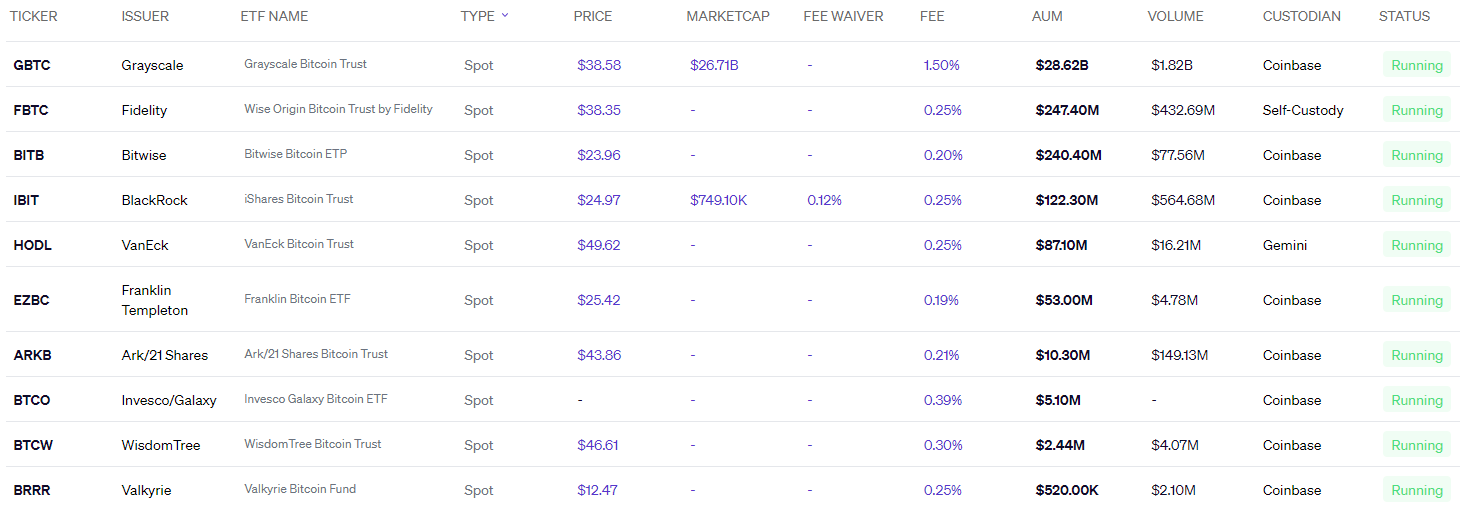The width and height of the screenshot is (1482, 511).
Task: Click Running status badge for BRRR
Action: click(1416, 490)
